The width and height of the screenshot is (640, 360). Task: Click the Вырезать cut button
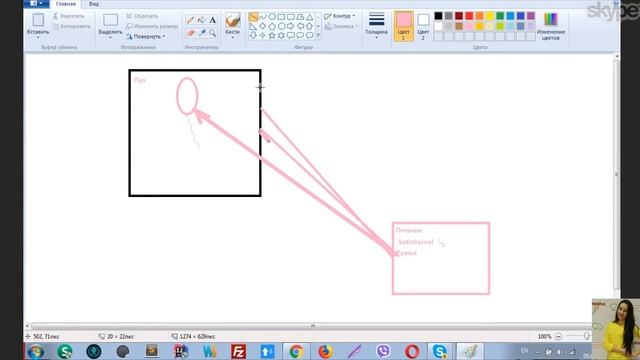tap(69, 16)
